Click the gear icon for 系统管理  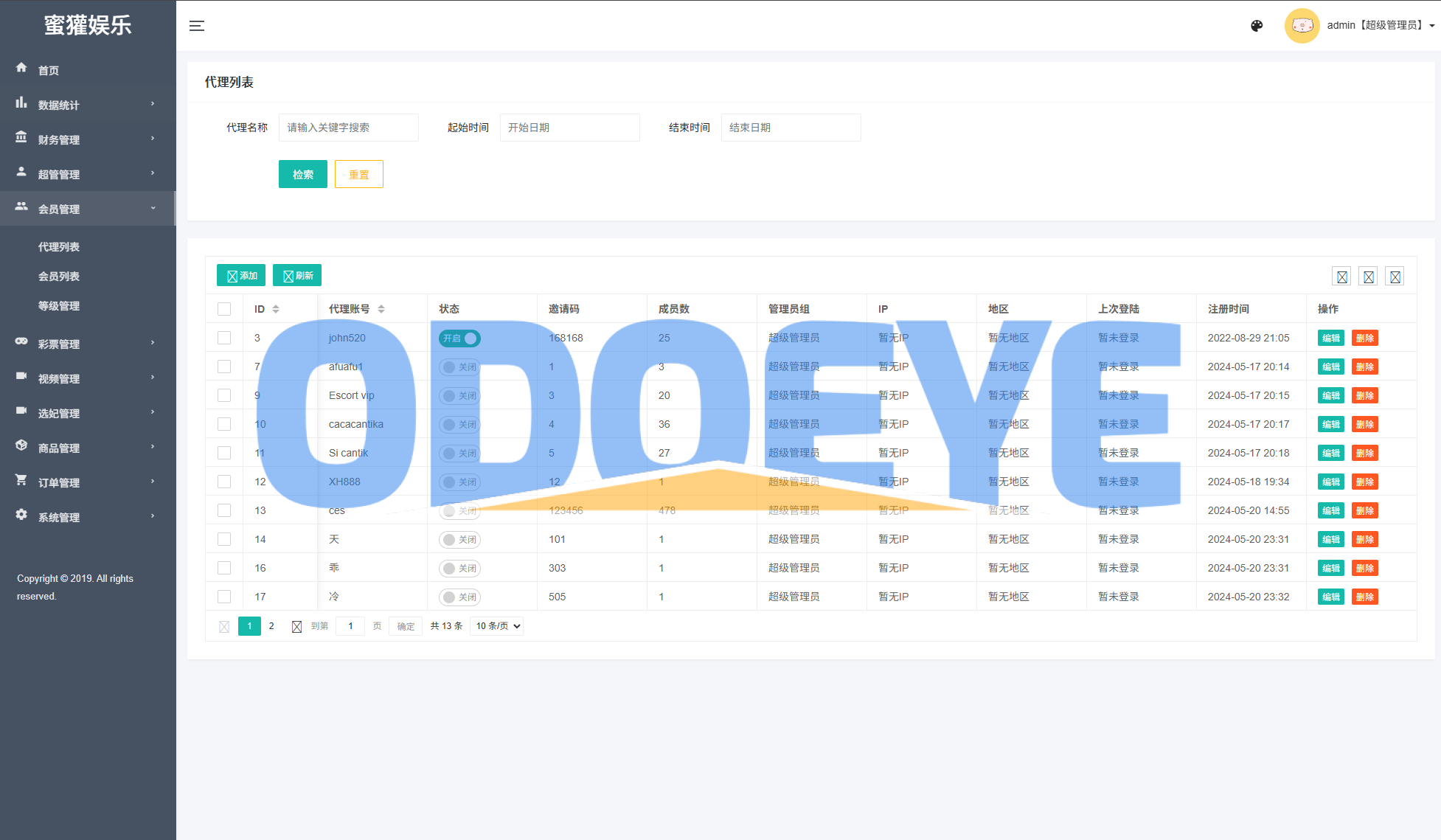21,515
